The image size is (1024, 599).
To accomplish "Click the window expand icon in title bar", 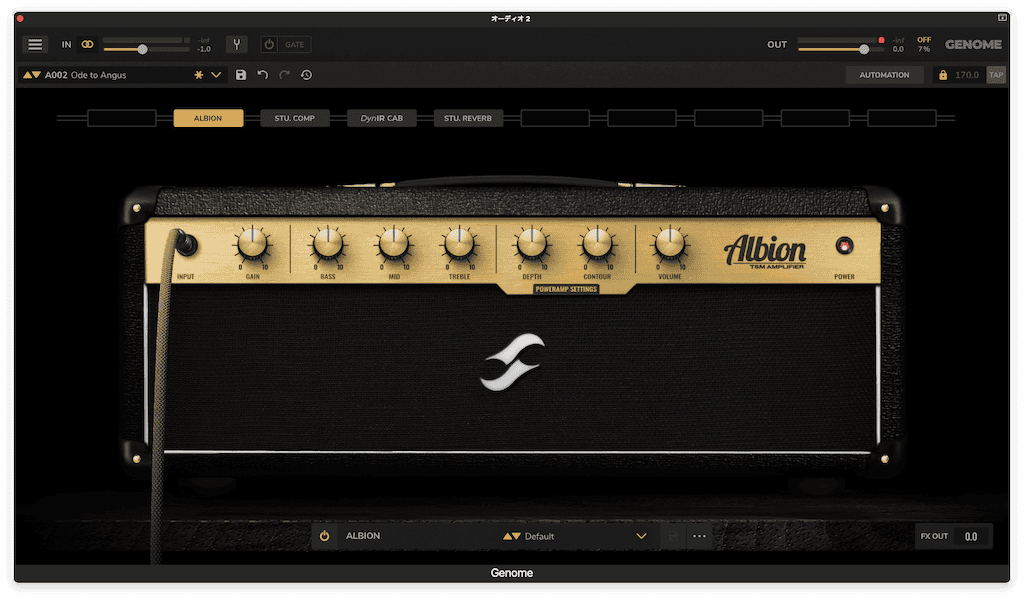I will pyautogui.click(x=1002, y=18).
